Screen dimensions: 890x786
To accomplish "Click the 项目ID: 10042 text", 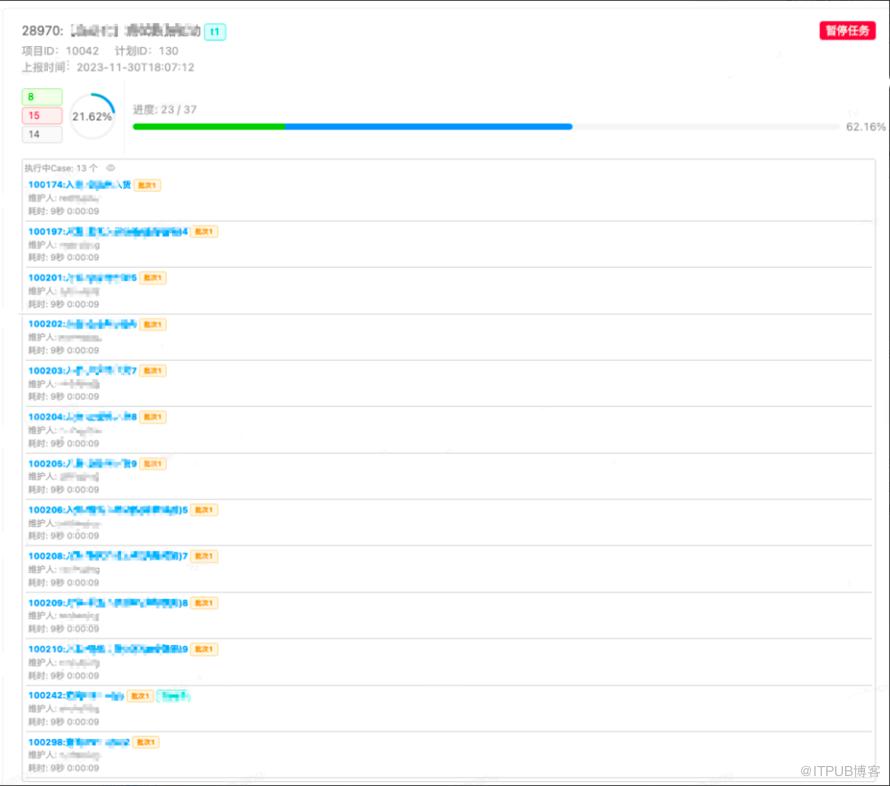I will (60, 51).
